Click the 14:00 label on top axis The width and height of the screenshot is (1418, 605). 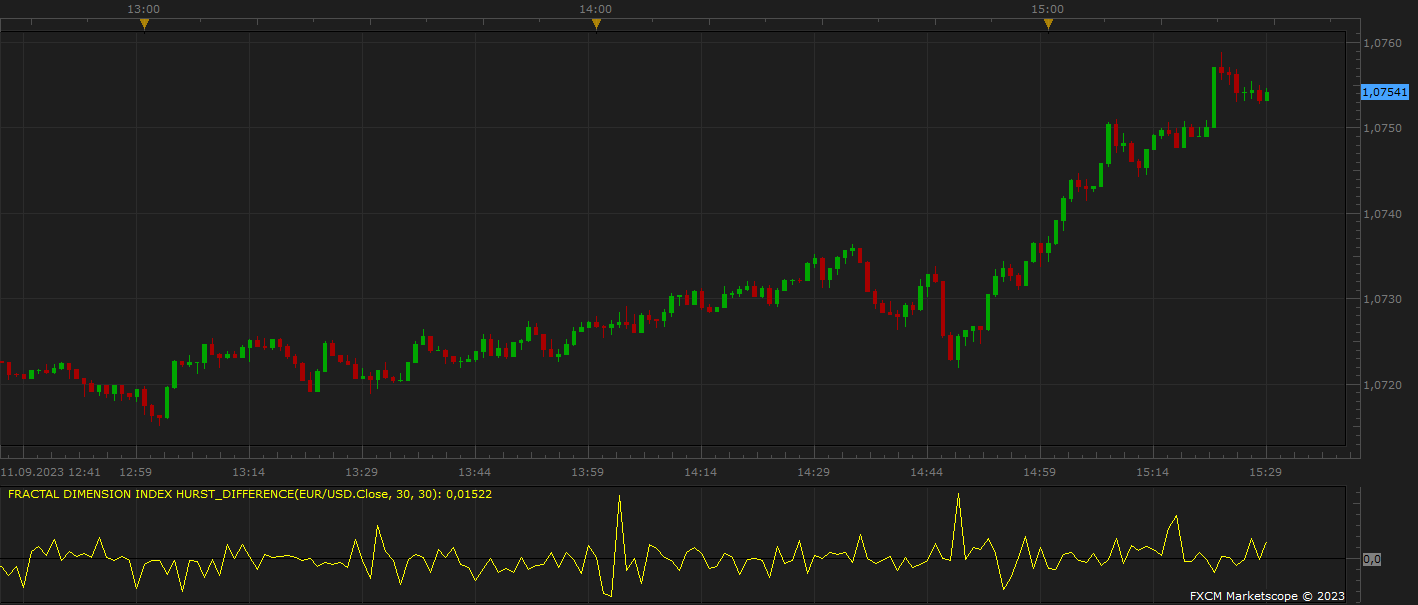click(x=596, y=9)
